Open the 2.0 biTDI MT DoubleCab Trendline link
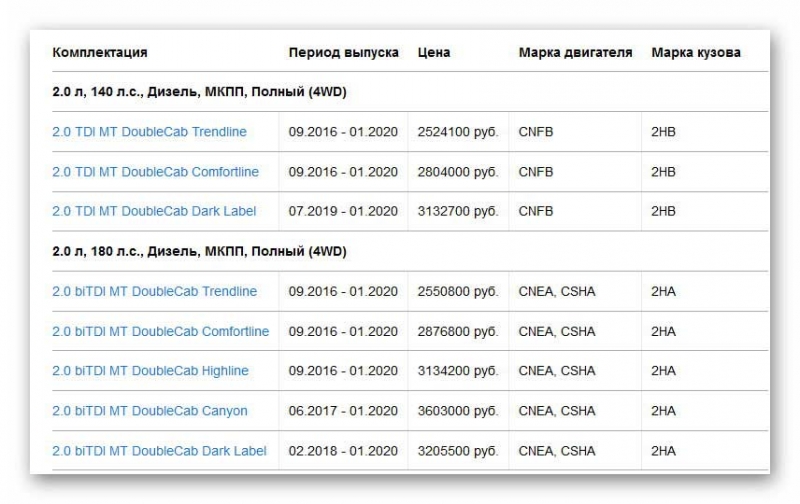 tap(155, 291)
